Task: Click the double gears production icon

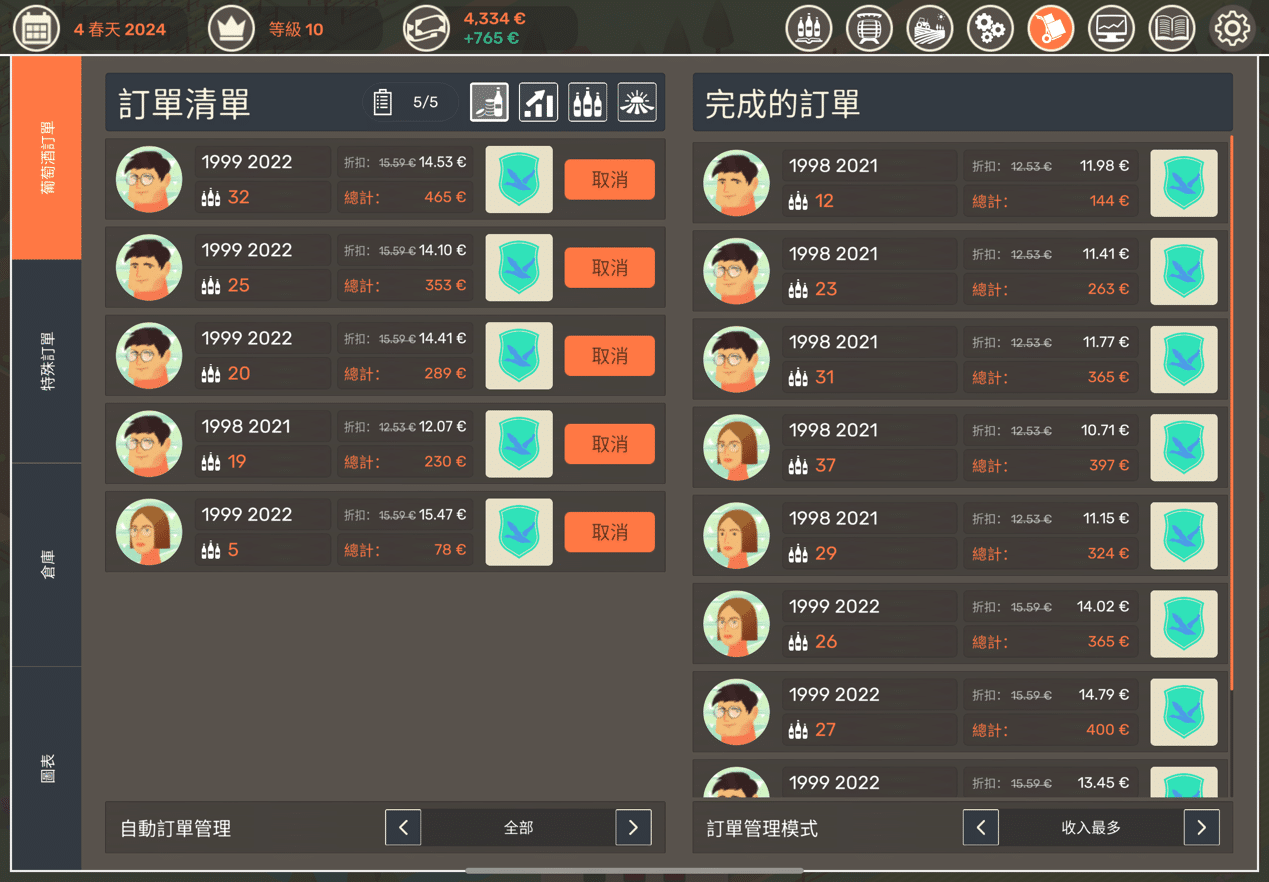Action: (x=990, y=29)
